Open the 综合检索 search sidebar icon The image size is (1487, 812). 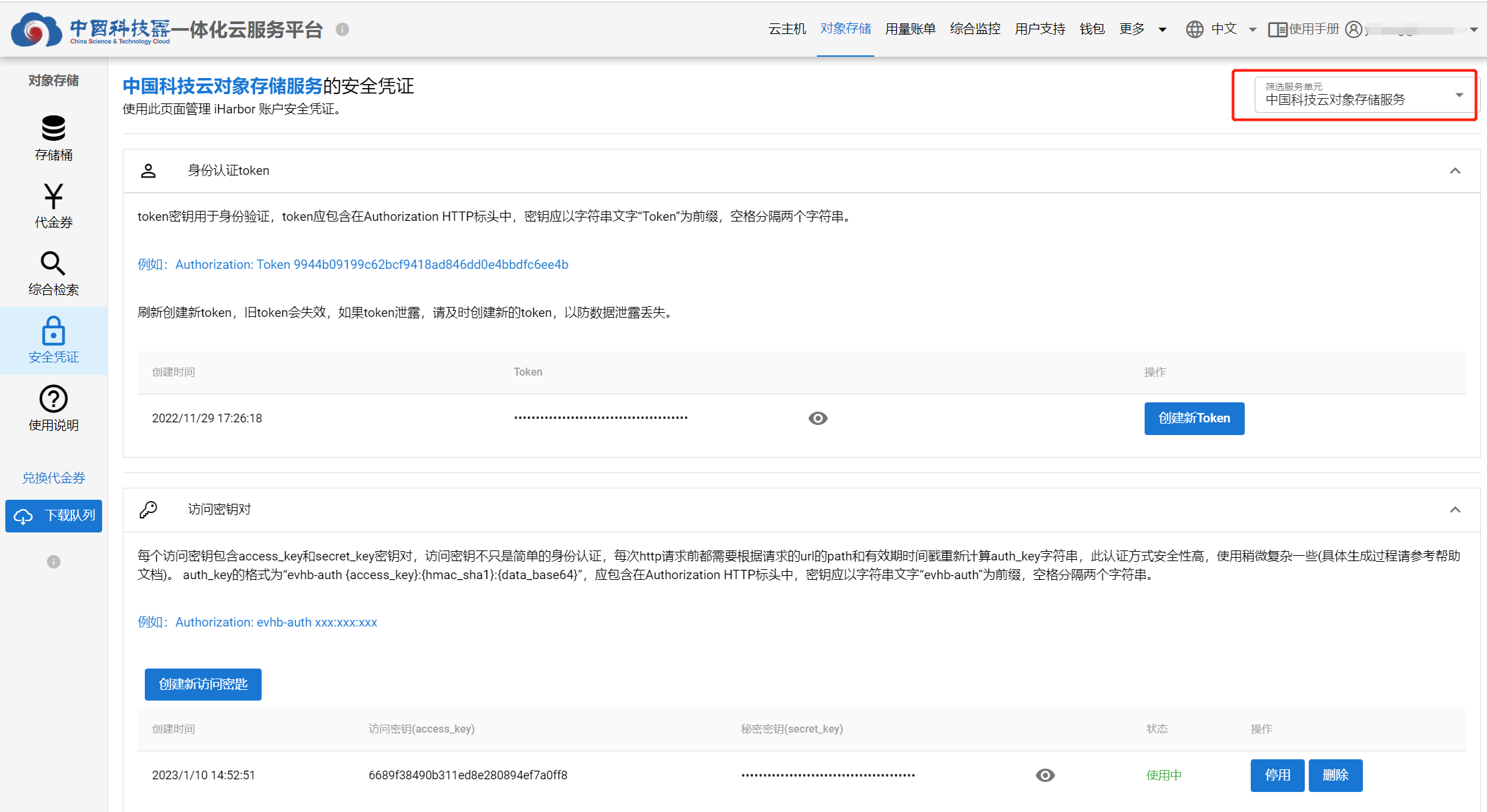click(53, 264)
